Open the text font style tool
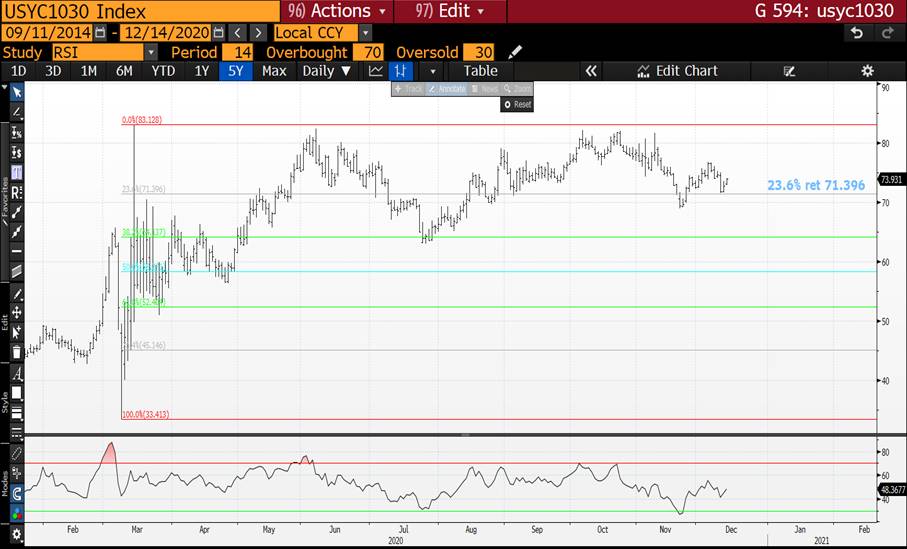 [x=17, y=374]
